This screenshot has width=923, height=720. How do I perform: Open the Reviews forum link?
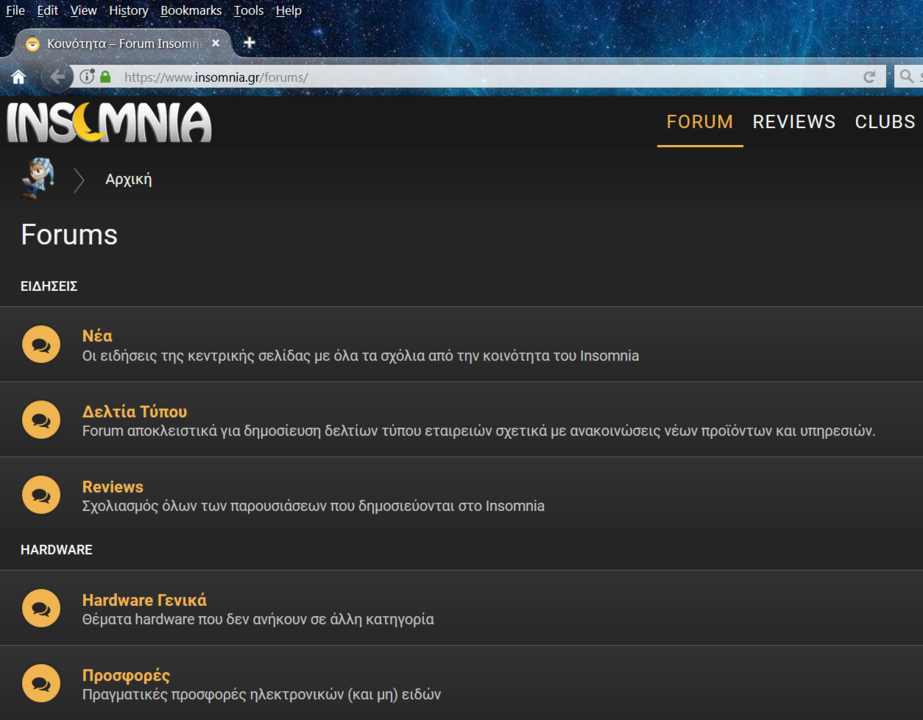click(112, 486)
